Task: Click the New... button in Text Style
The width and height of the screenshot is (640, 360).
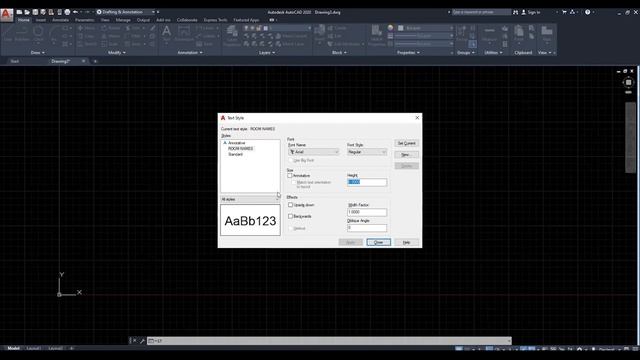Action: [x=407, y=155]
